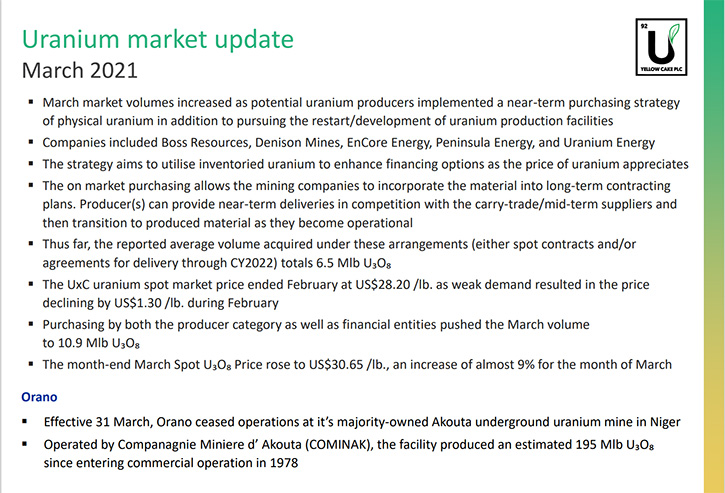Click the Yellow Cake PLC logo
This screenshot has width=725, height=493.
pyautogui.click(x=661, y=47)
